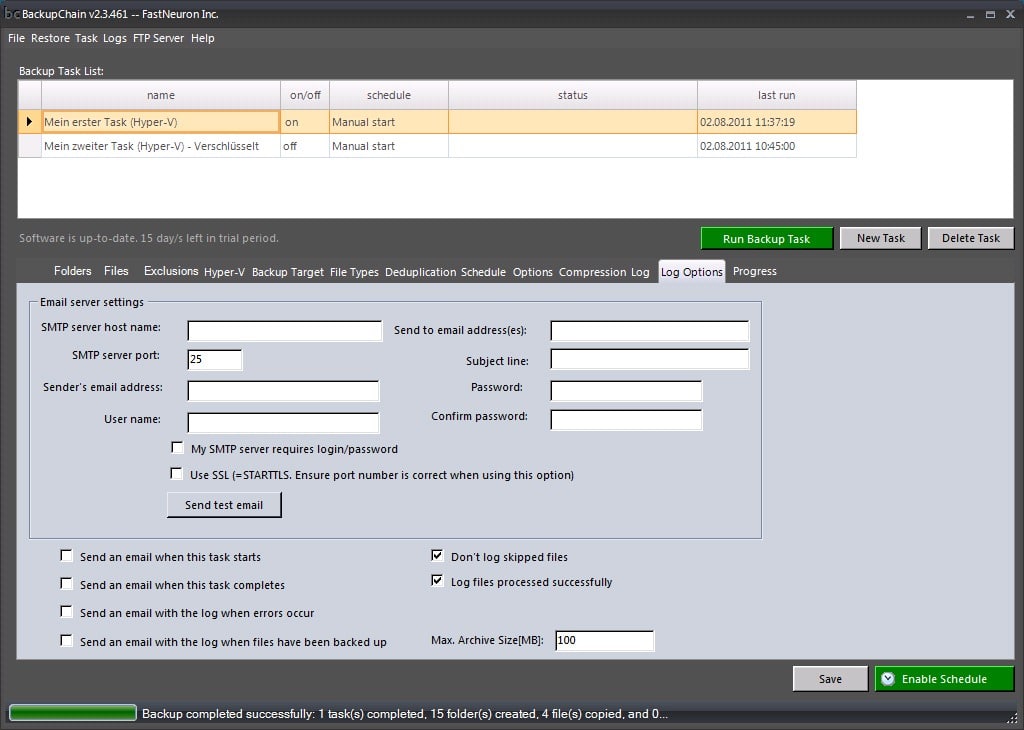Switch to the Files tab
Image resolution: width=1024 pixels, height=730 pixels.
tap(116, 270)
